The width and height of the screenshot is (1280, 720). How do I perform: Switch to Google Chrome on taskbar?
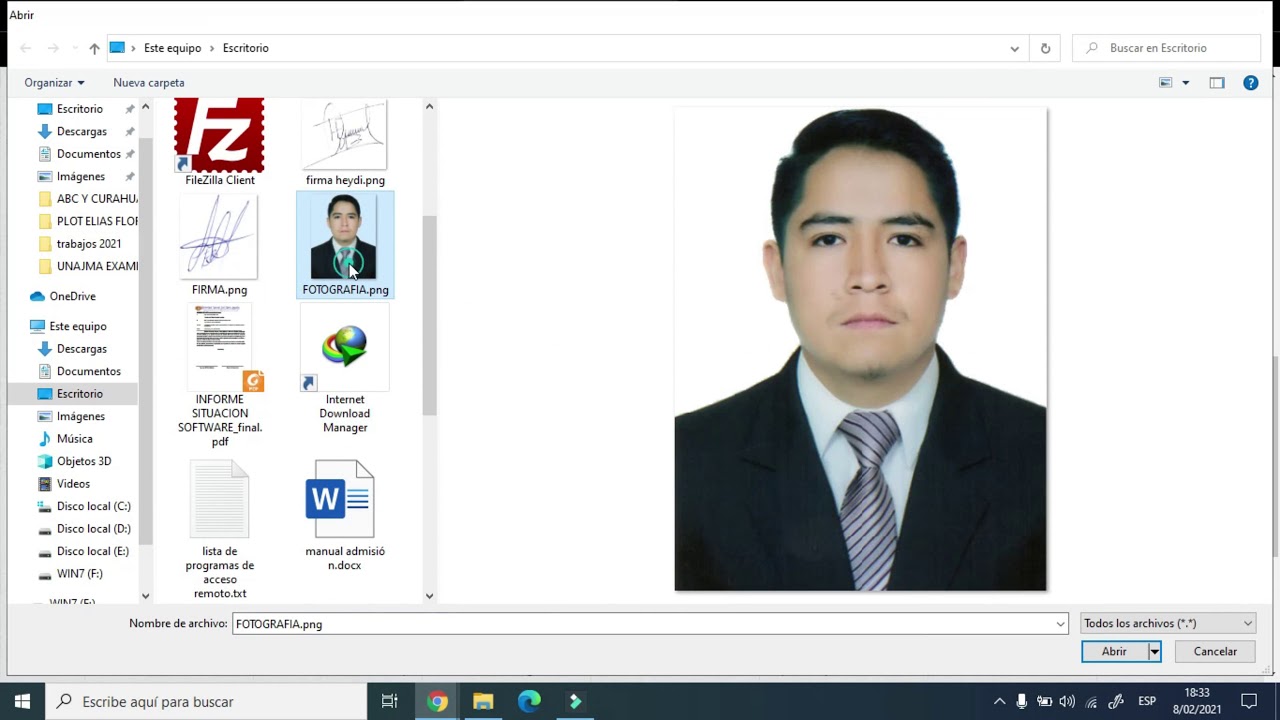coord(437,701)
